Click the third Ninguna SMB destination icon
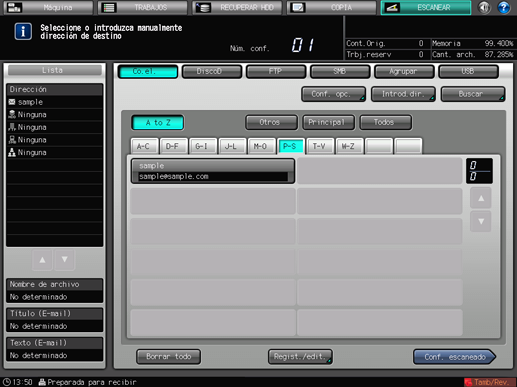The image size is (517, 387). tap(12, 140)
